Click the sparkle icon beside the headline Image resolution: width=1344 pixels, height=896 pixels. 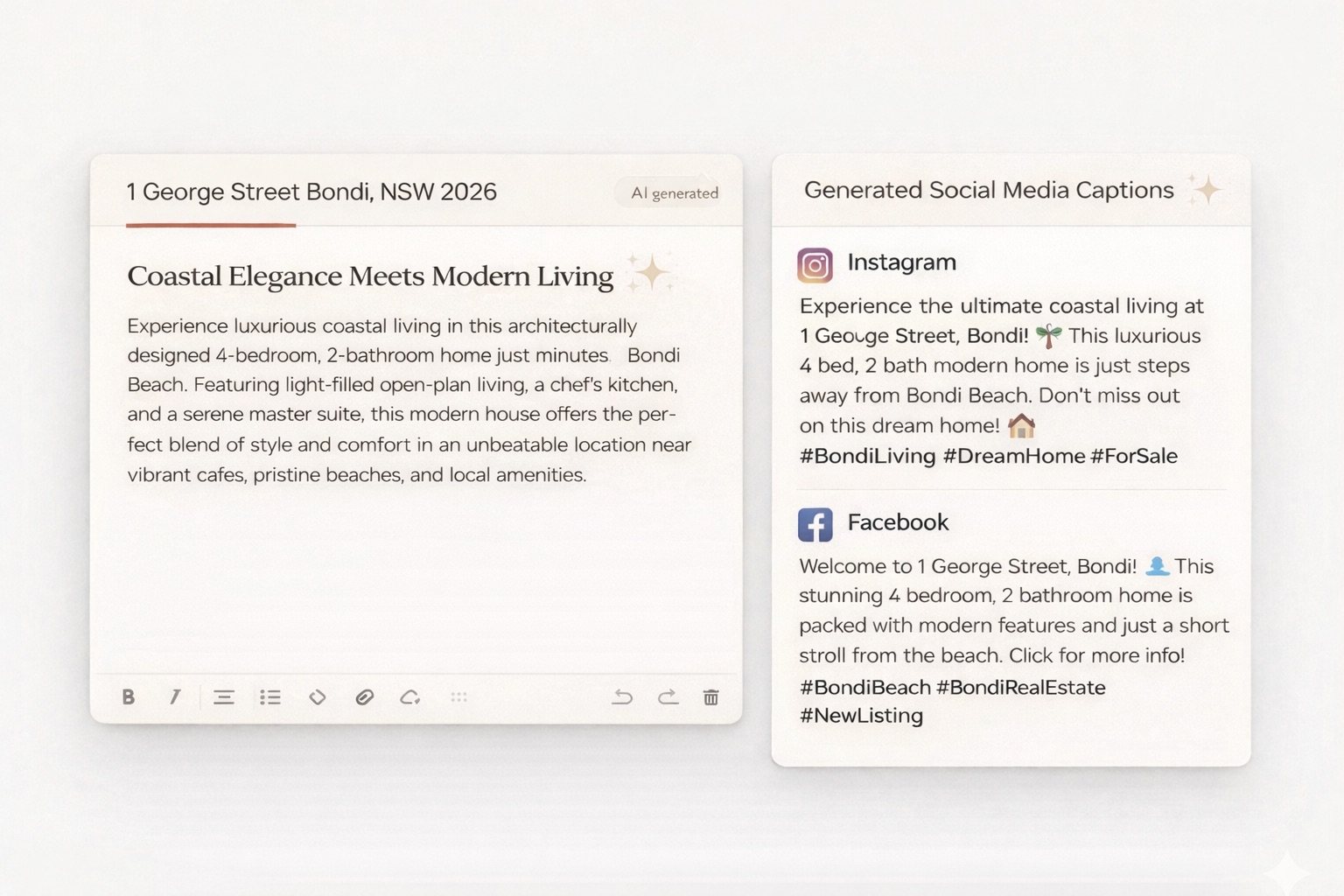650,273
